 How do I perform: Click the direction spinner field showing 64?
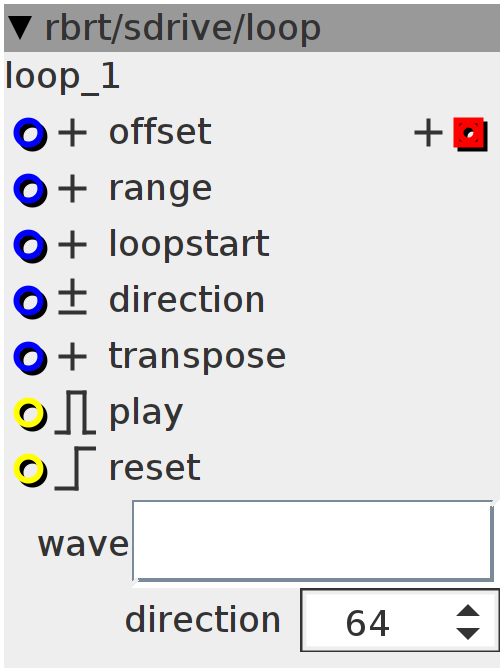pos(400,620)
